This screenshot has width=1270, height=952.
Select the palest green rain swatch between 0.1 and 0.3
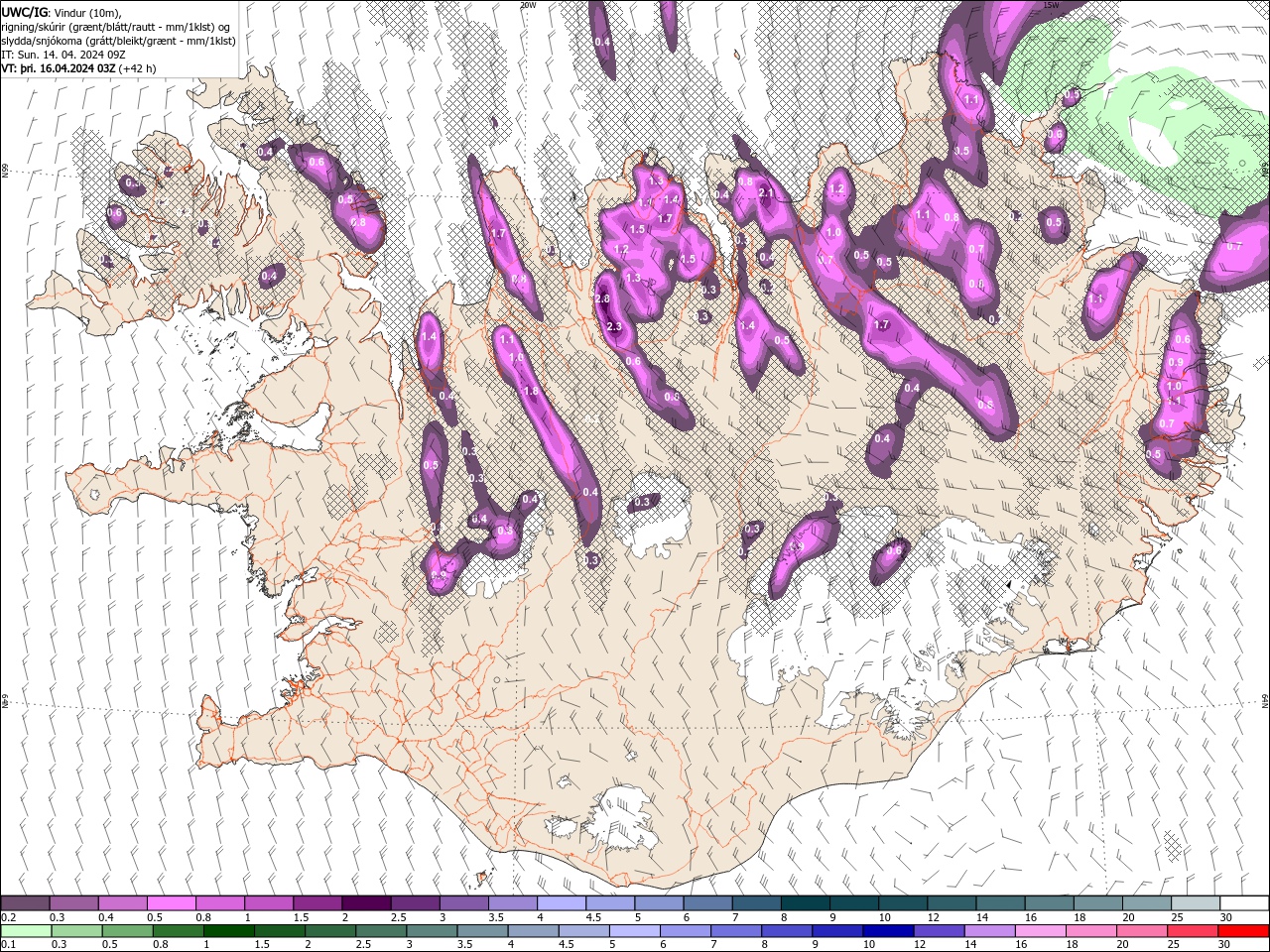tap(25, 931)
